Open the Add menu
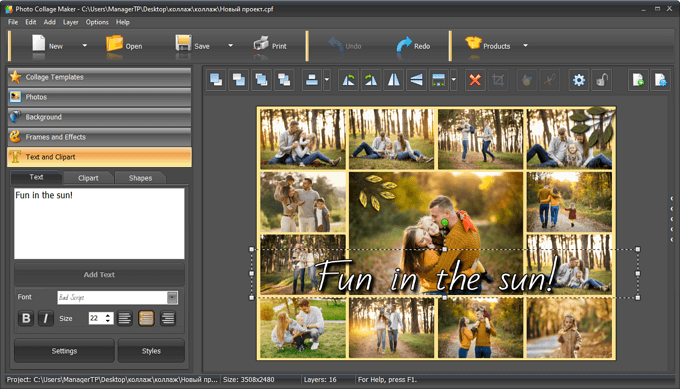 [49, 22]
